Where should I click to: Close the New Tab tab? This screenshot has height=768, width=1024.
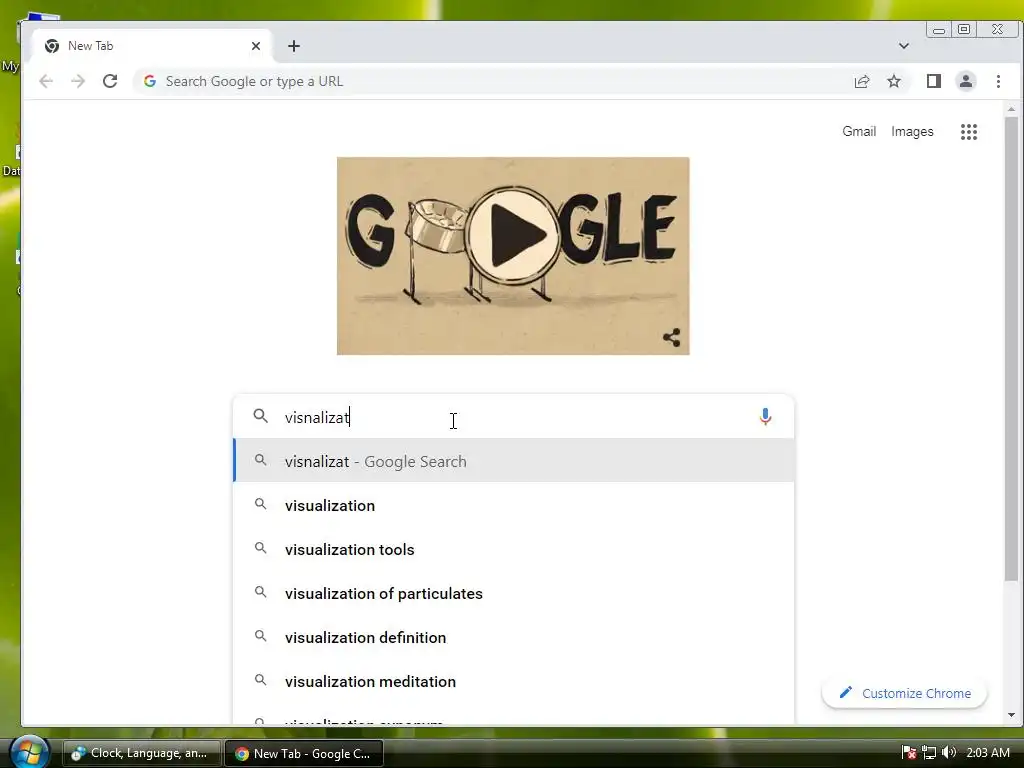[x=256, y=46]
